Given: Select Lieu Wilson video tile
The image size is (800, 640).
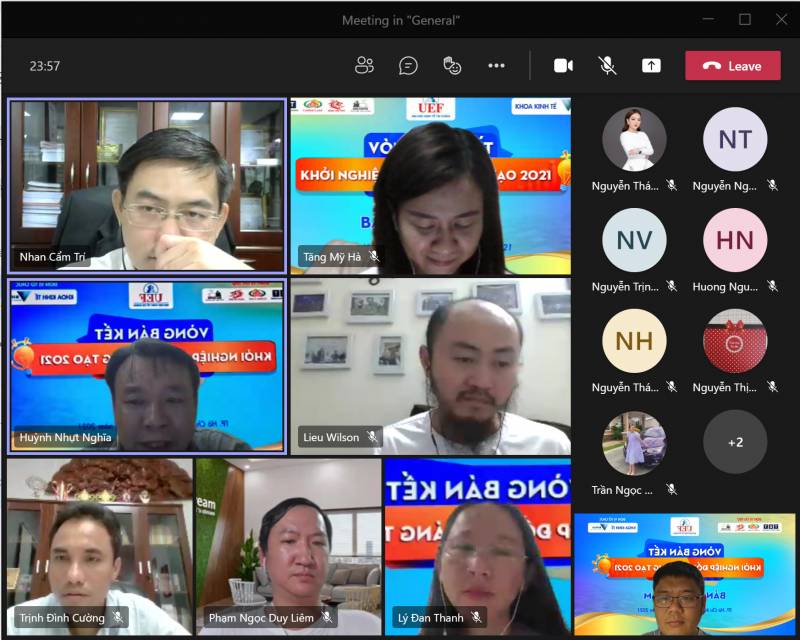Looking at the screenshot, I should point(430,365).
